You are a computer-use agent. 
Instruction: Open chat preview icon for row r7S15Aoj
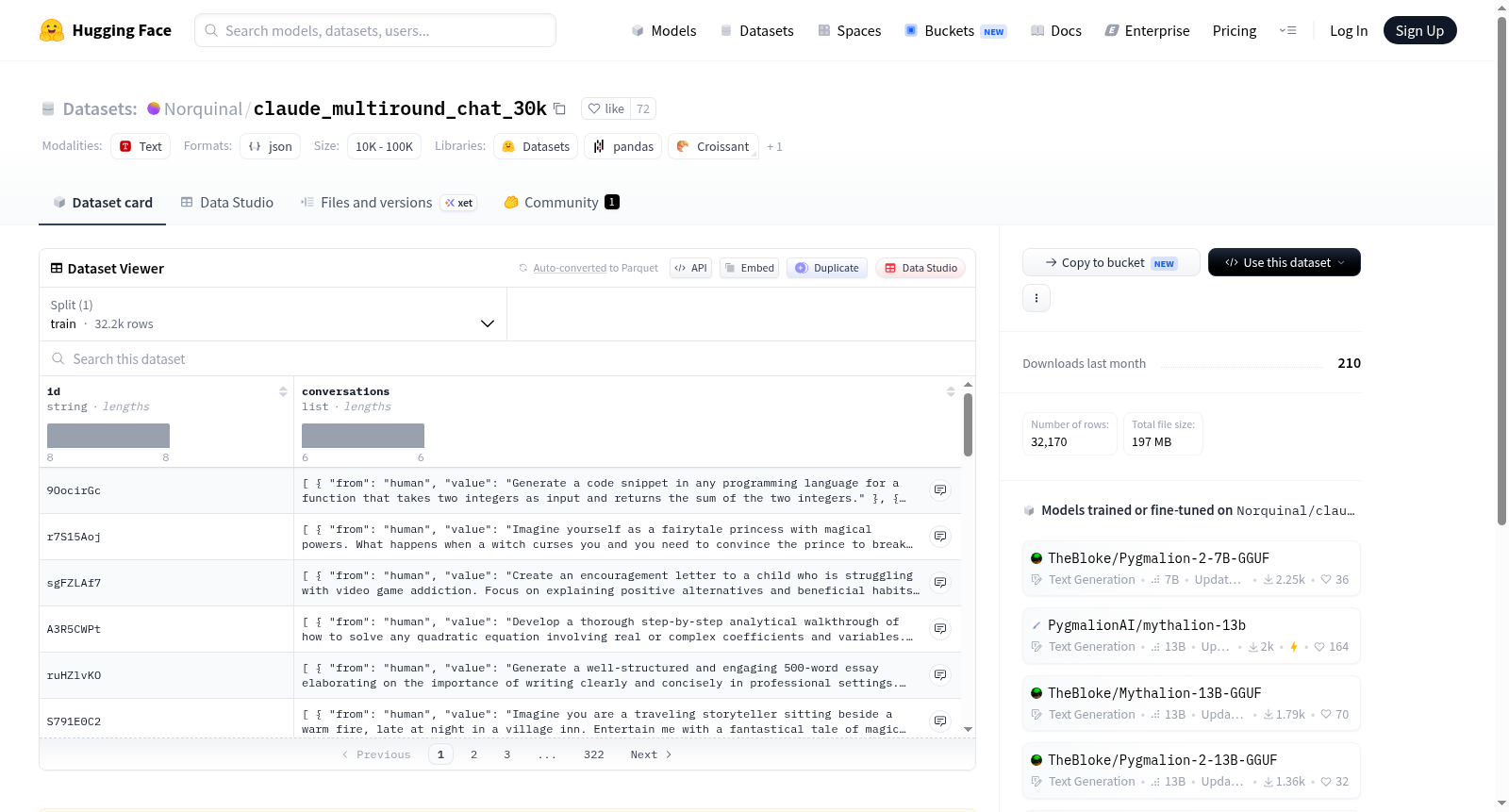940,537
